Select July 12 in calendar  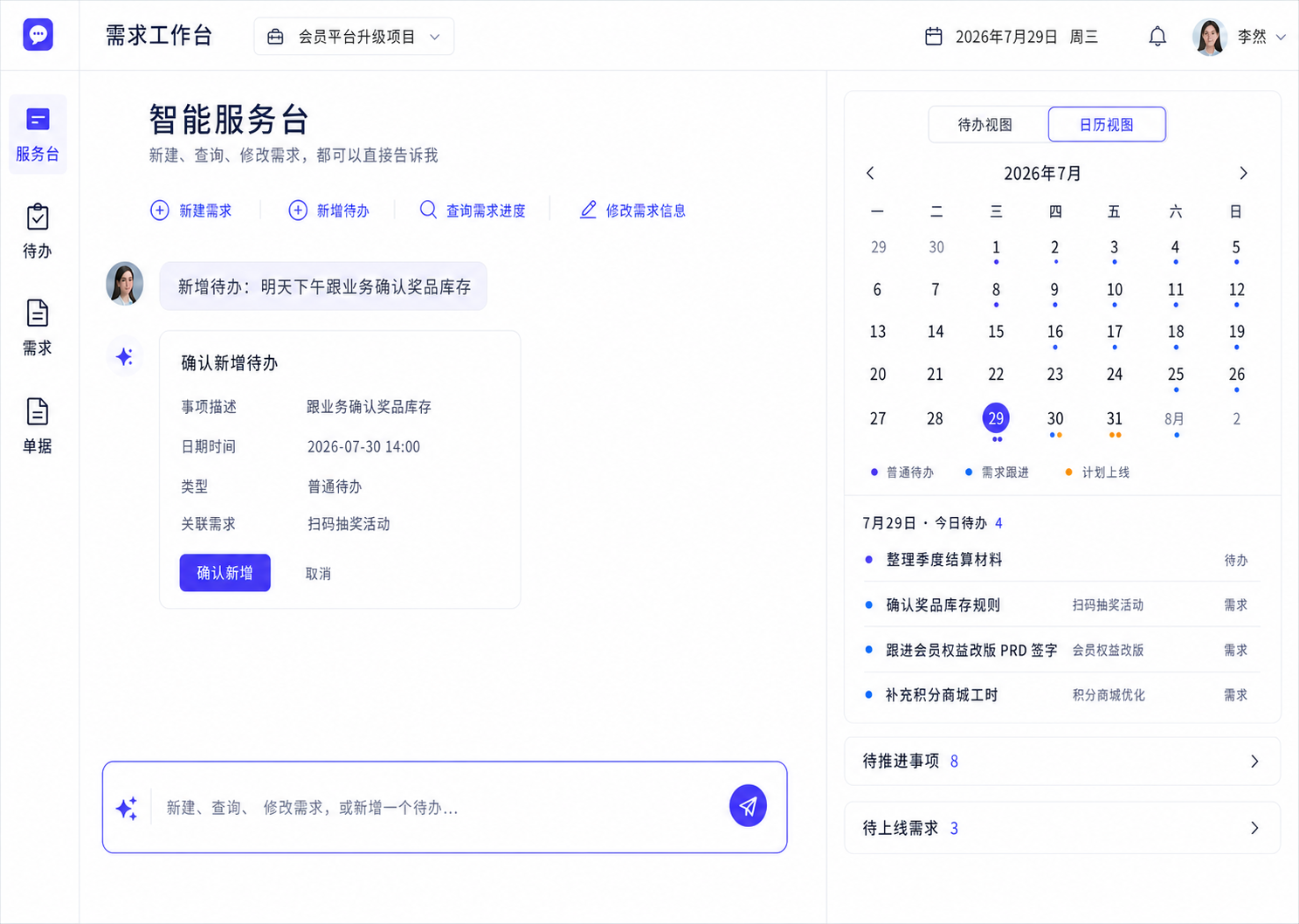pos(1237,290)
